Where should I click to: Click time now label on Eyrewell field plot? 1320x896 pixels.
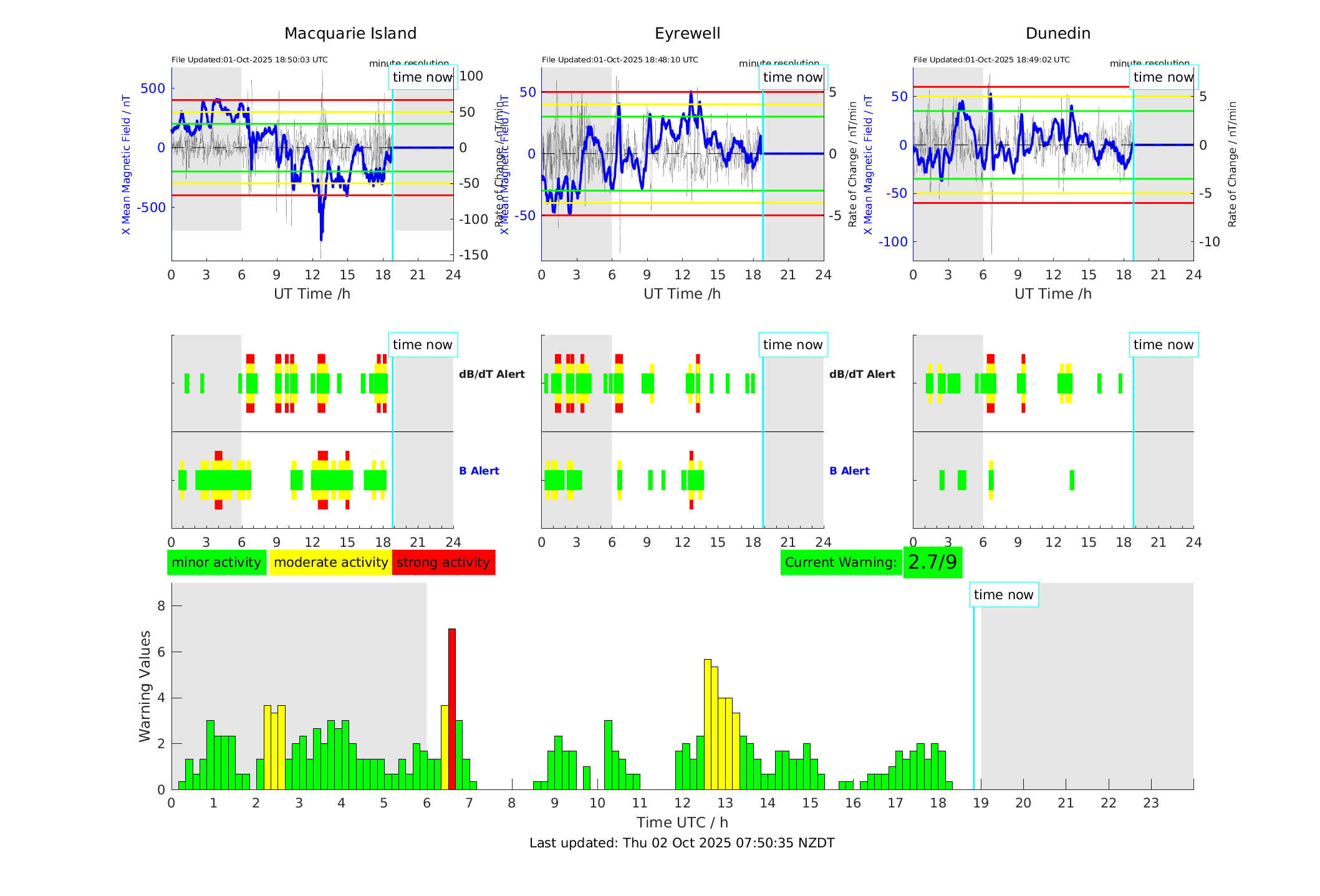point(792,77)
